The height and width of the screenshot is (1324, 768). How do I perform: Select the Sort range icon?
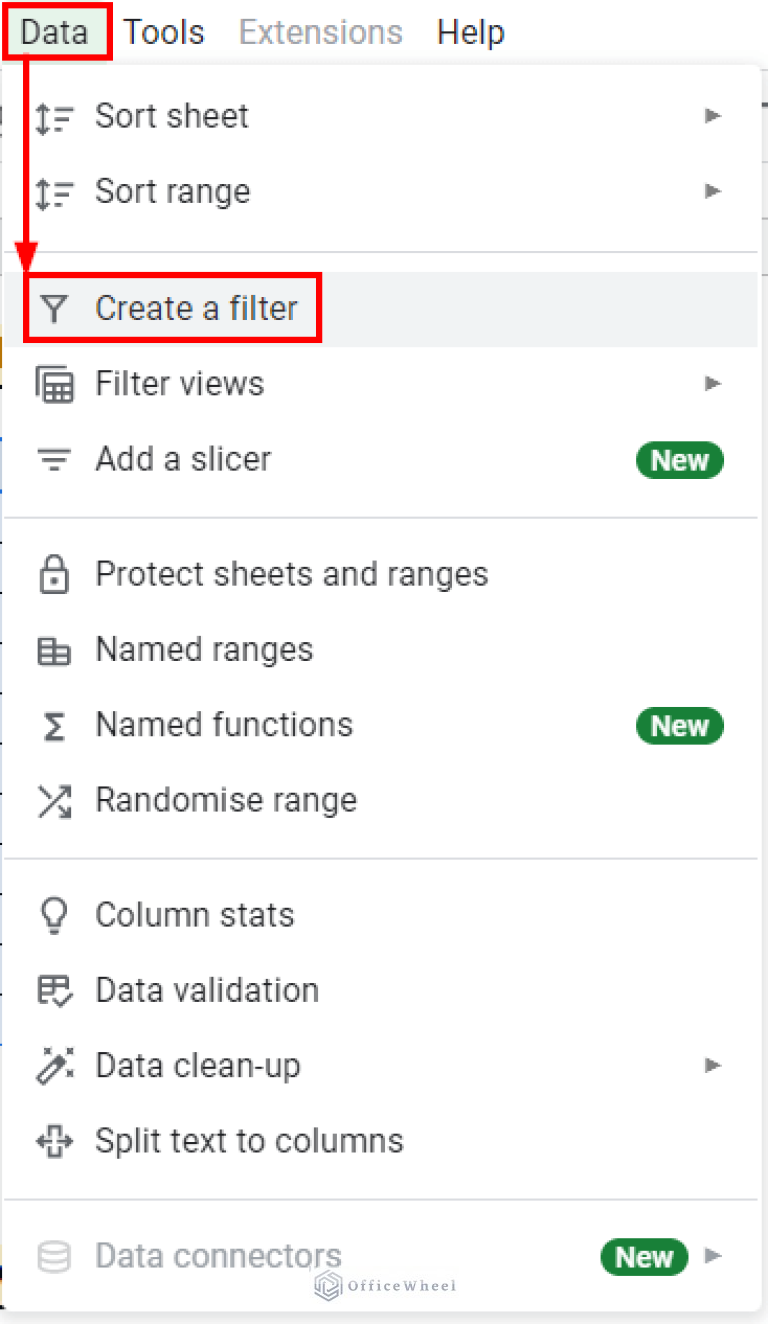pyautogui.click(x=55, y=191)
